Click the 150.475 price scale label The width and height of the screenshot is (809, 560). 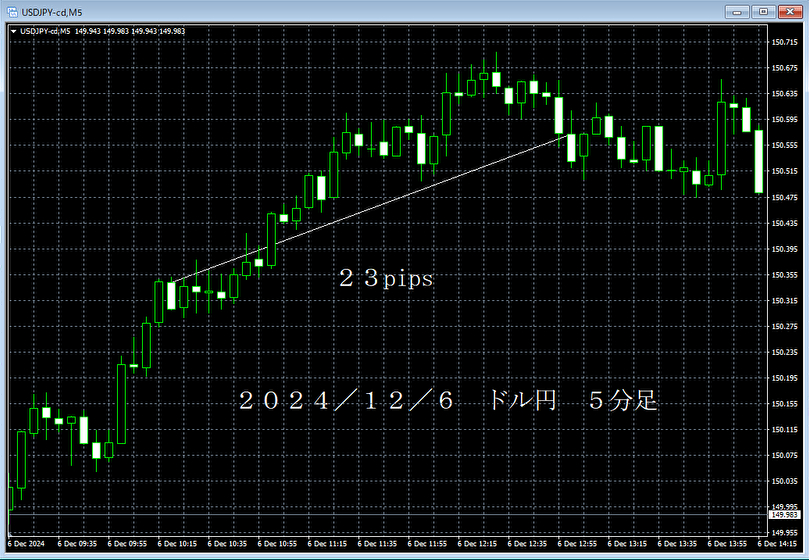tap(784, 197)
